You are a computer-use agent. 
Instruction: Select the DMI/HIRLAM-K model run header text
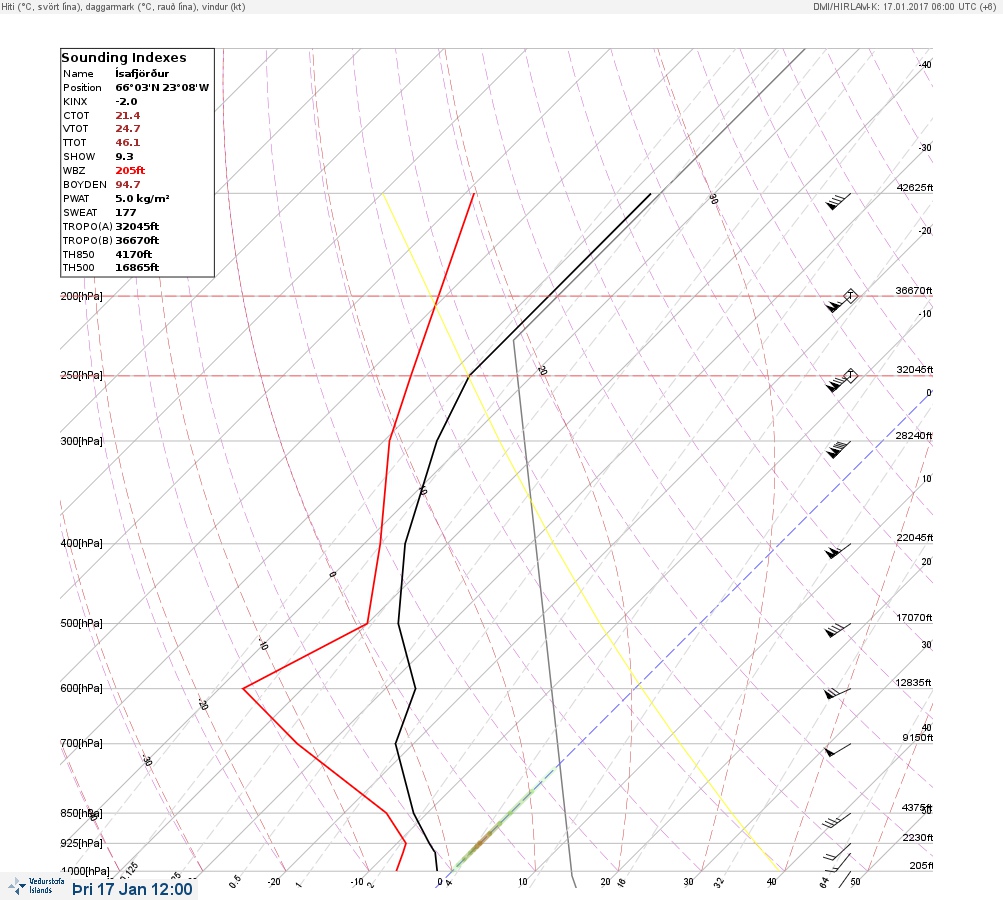(904, 6)
